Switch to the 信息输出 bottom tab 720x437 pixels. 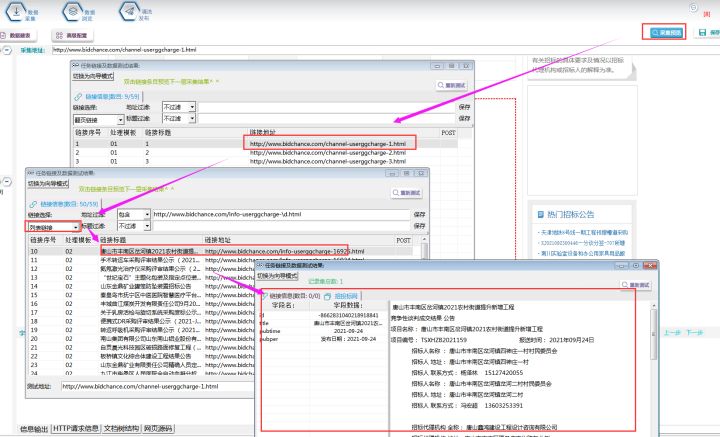tap(34, 429)
